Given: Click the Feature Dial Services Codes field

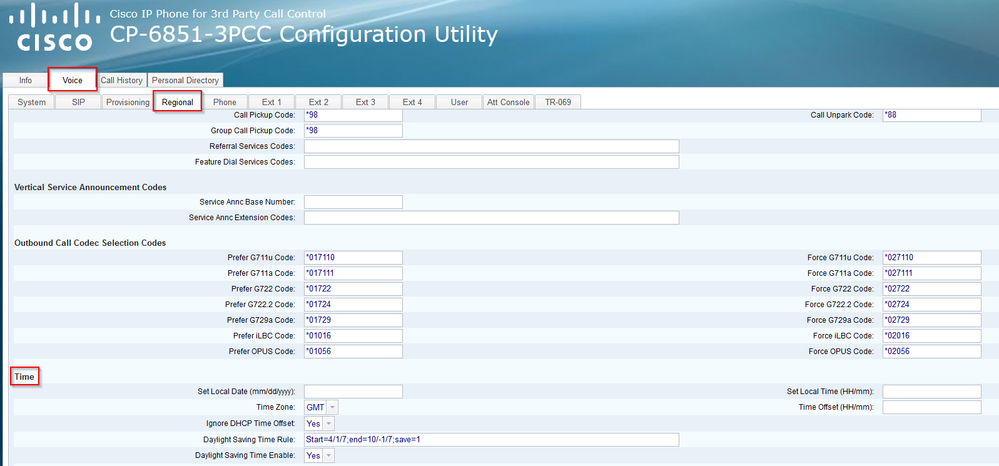Looking at the screenshot, I should 492,162.
